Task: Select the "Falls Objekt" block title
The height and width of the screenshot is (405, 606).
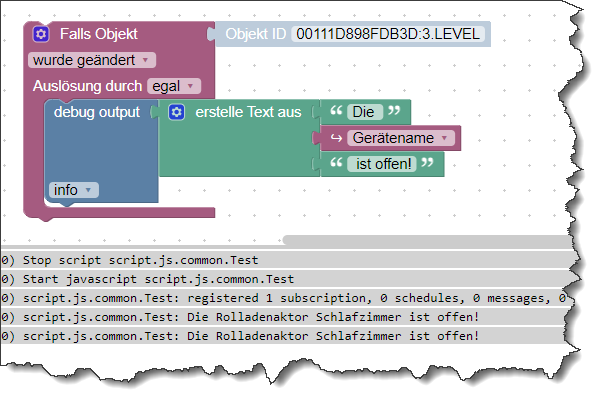Action: (x=98, y=34)
